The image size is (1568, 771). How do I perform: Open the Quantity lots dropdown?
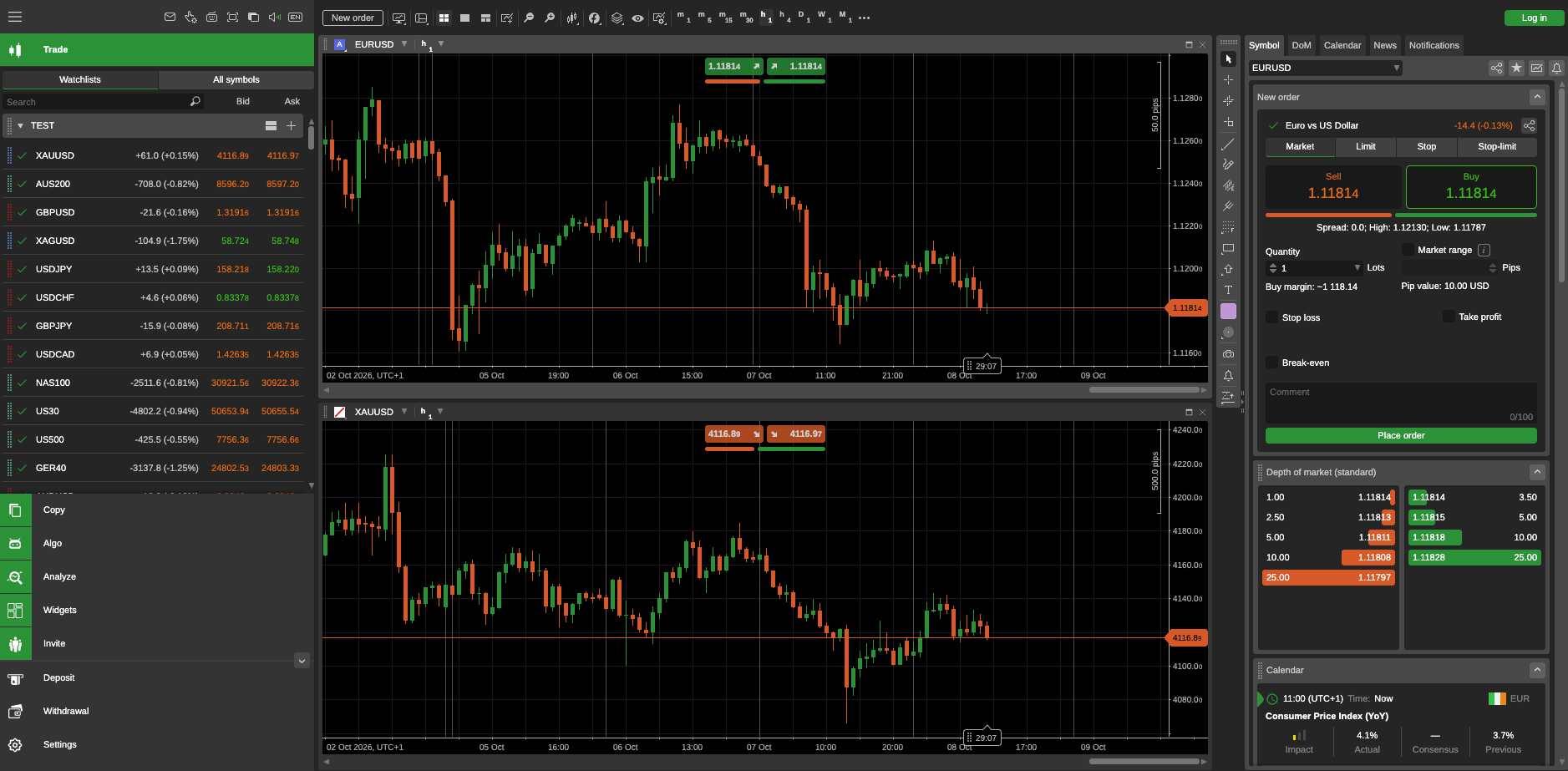pos(1357,268)
